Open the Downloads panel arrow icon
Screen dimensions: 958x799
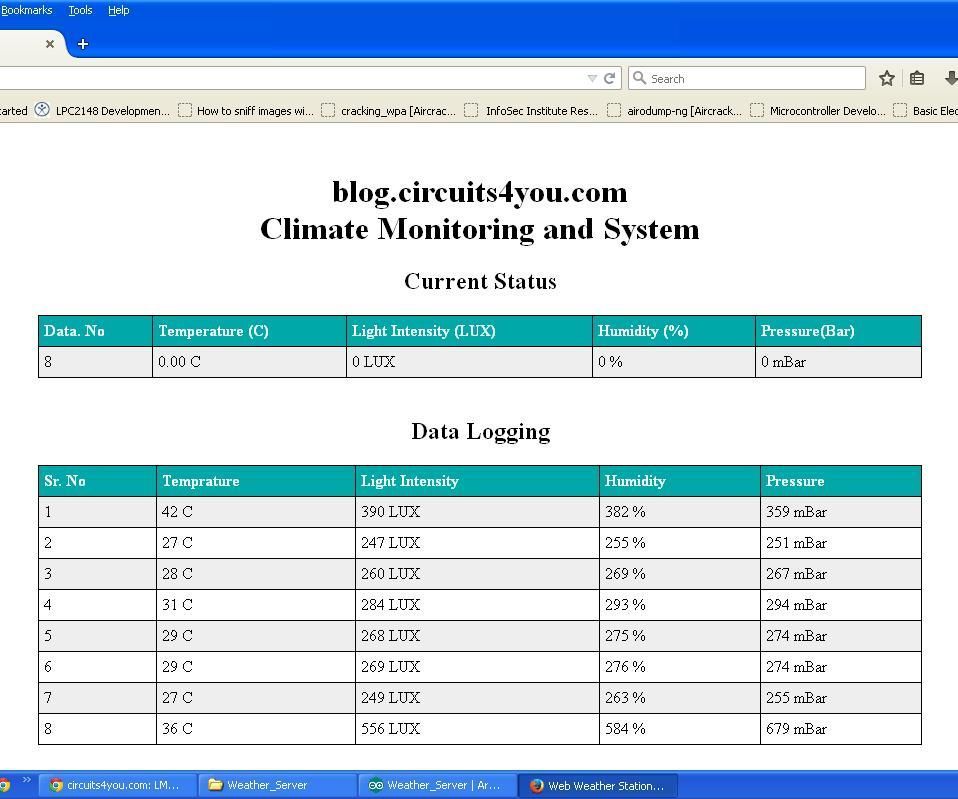[949, 77]
